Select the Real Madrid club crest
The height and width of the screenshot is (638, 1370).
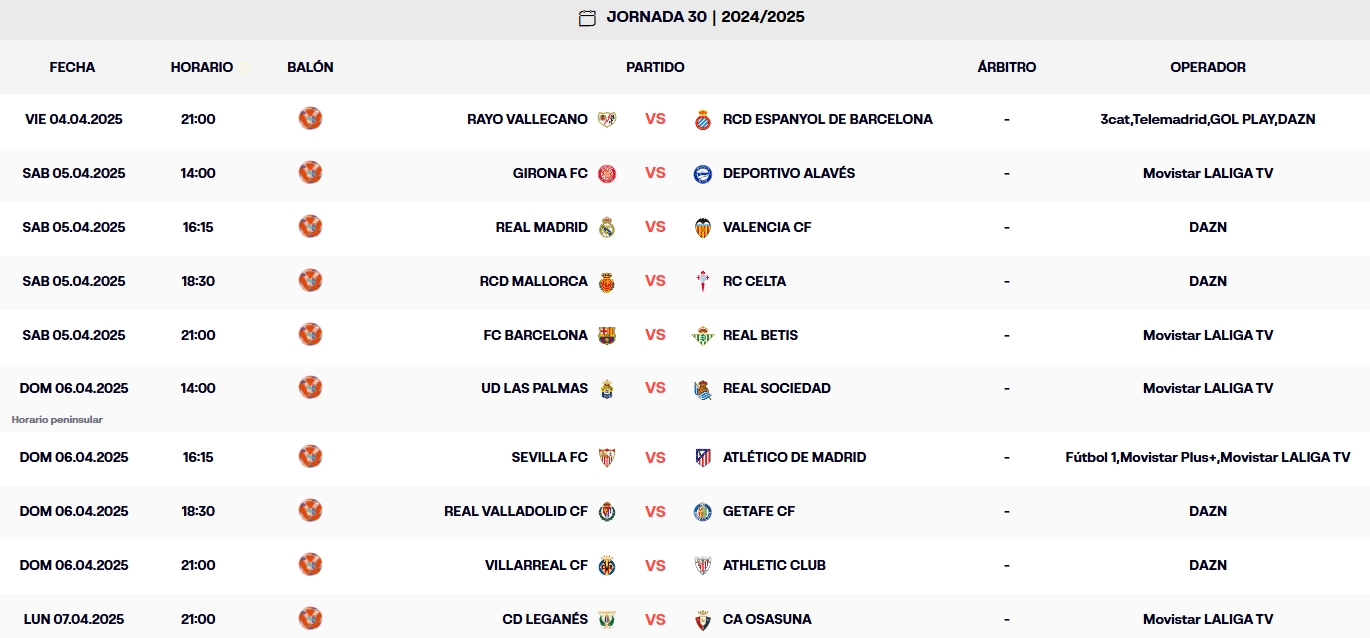(608, 227)
